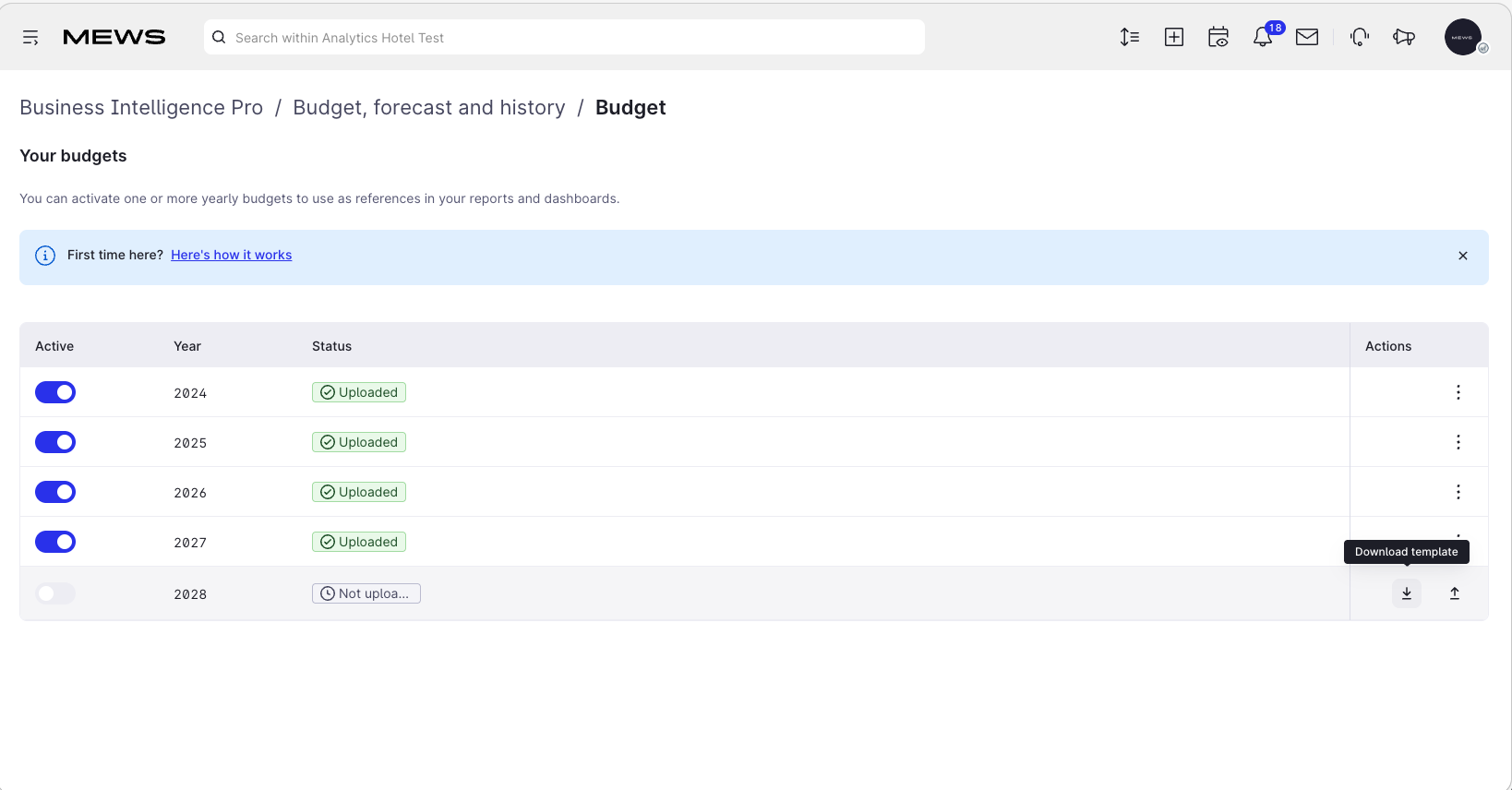Image resolution: width=1512 pixels, height=790 pixels.
Task: Click the Status column header
Action: 331,346
